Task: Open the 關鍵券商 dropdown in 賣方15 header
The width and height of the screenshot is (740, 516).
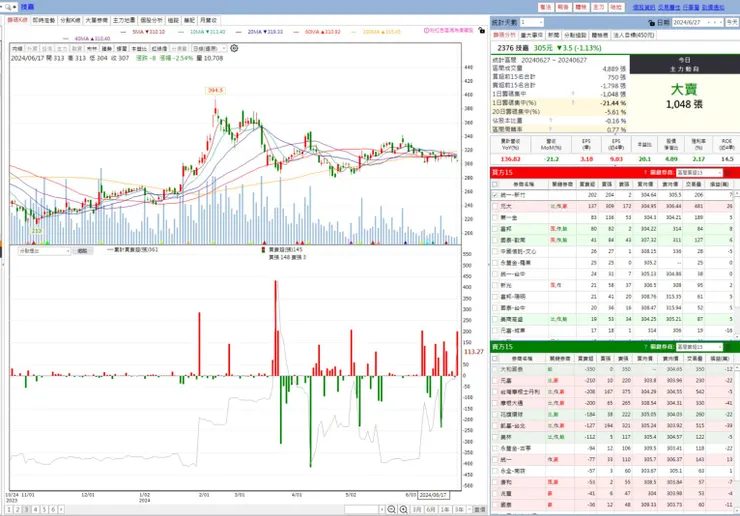Action: tap(699, 347)
